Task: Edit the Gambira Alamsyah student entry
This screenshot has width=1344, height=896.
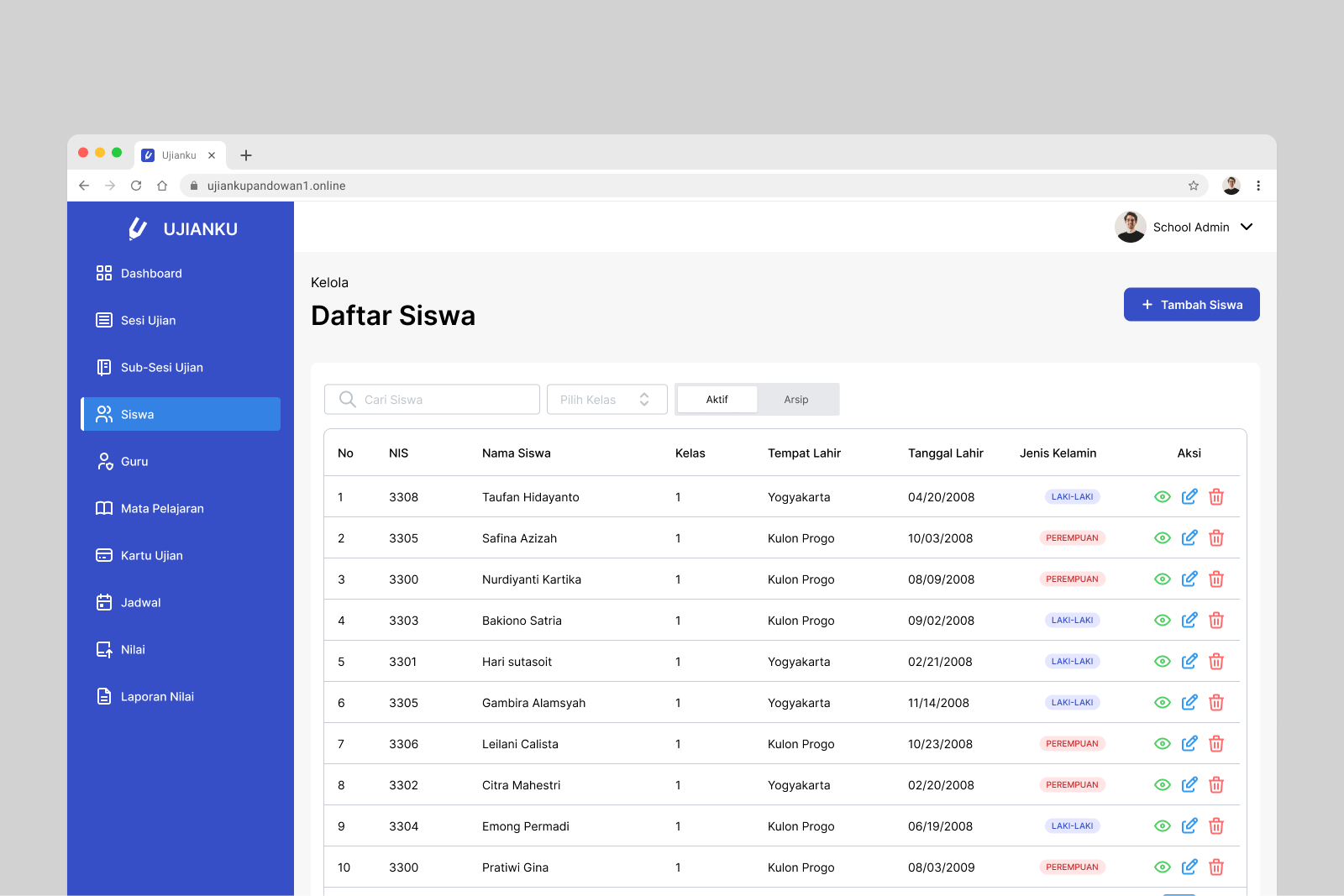Action: pos(1189,703)
